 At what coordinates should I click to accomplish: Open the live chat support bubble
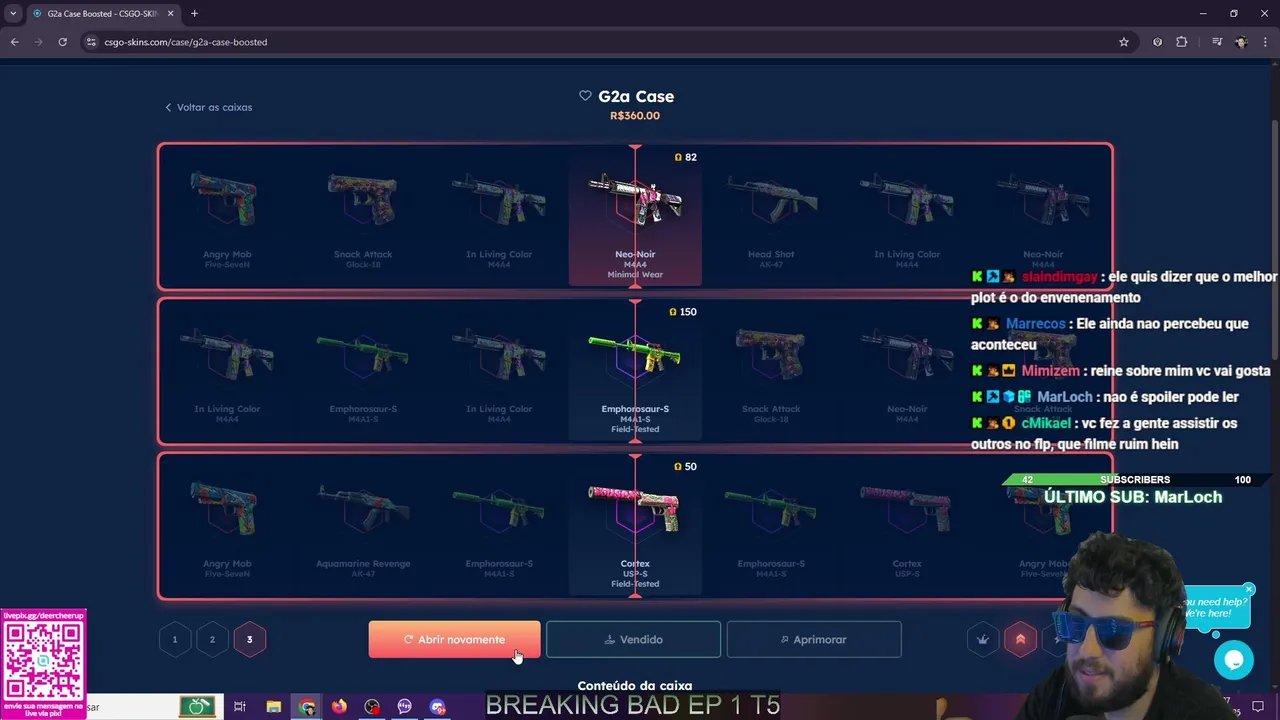click(1233, 660)
